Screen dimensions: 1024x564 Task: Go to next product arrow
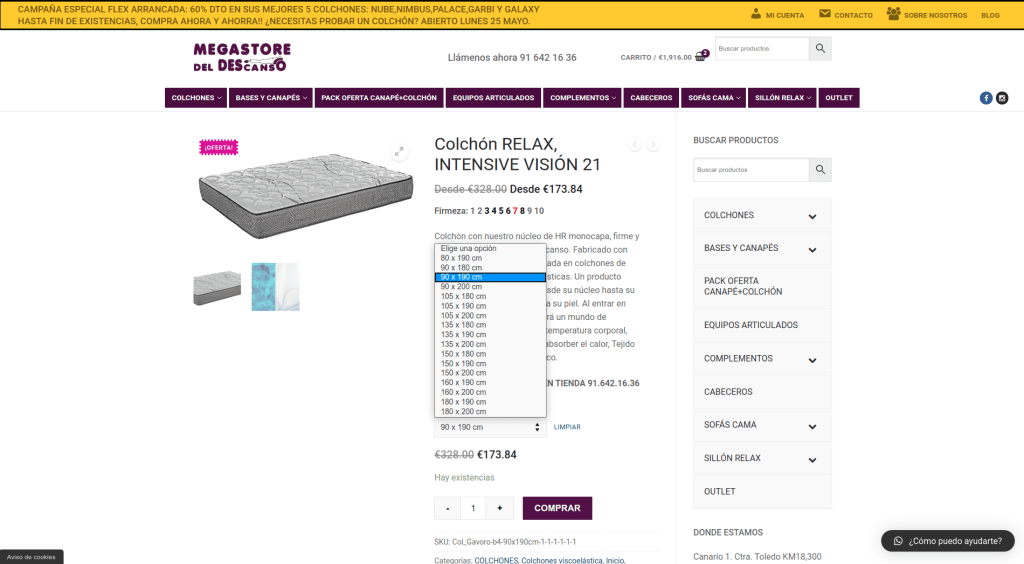(653, 144)
